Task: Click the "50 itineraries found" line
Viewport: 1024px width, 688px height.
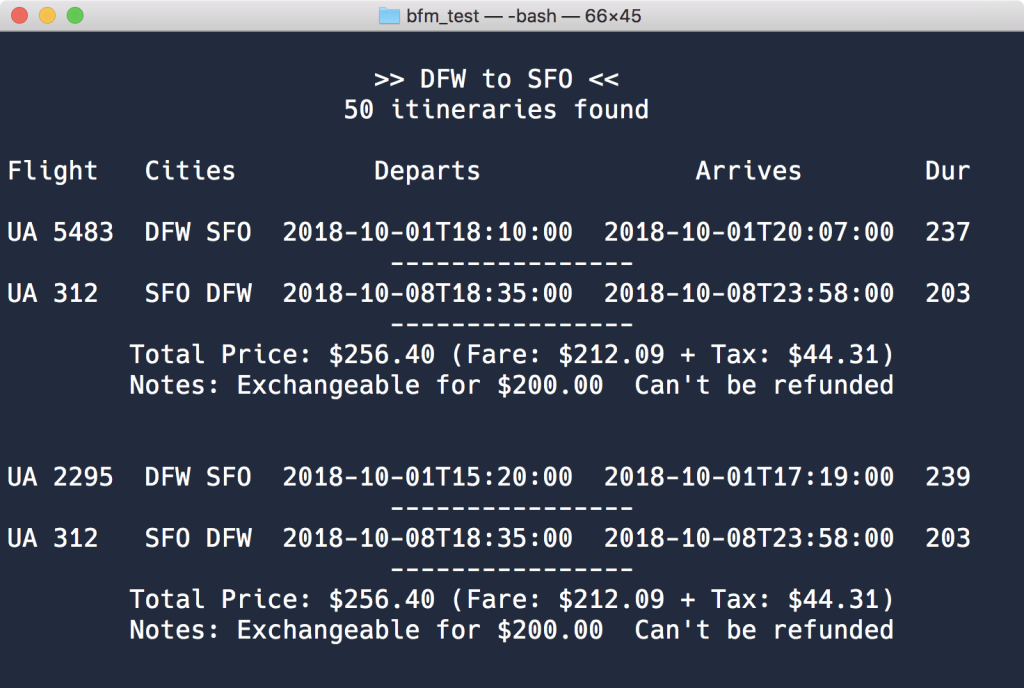Action: point(496,110)
